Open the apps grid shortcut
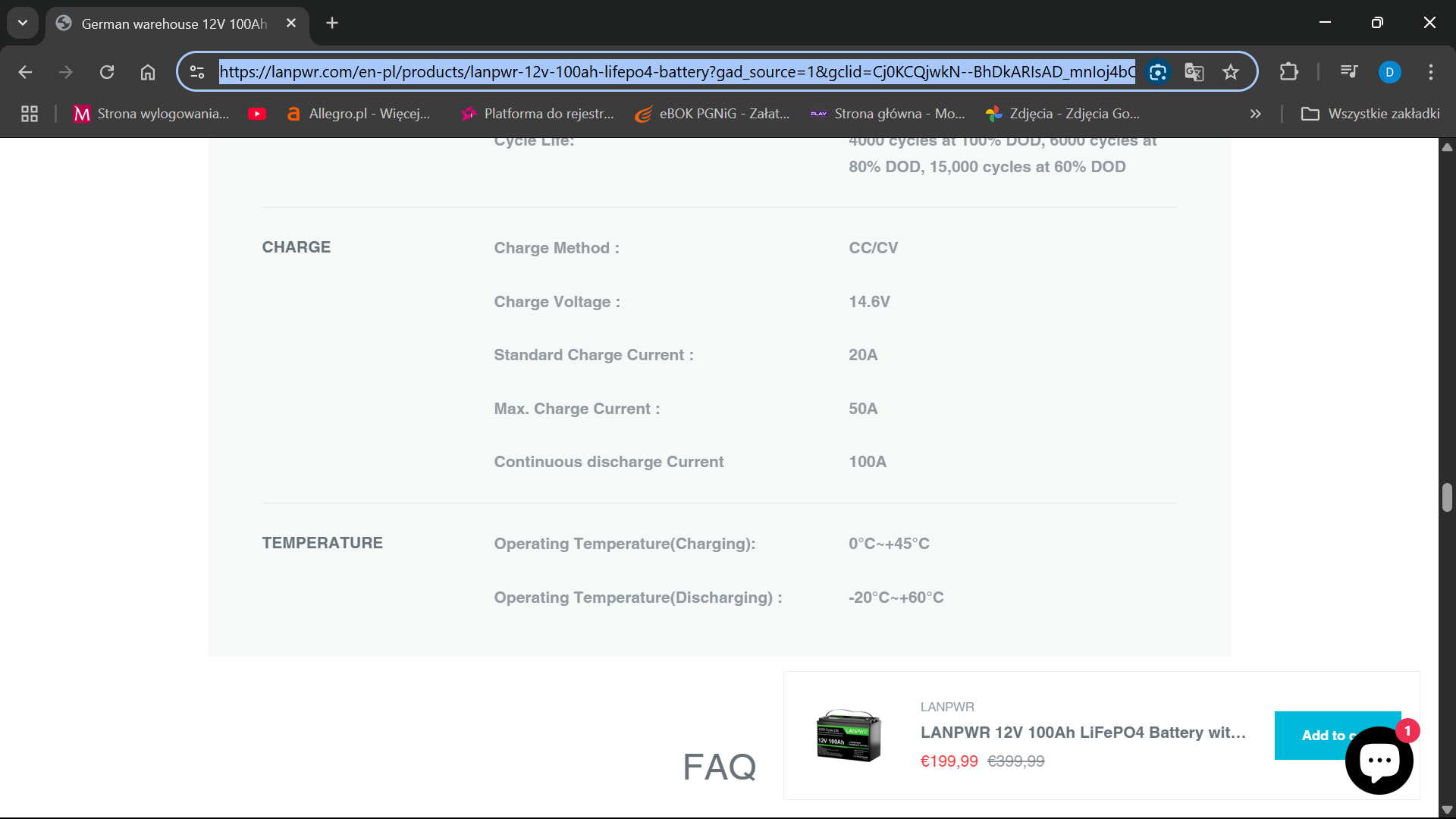The width and height of the screenshot is (1456, 819). point(30,114)
